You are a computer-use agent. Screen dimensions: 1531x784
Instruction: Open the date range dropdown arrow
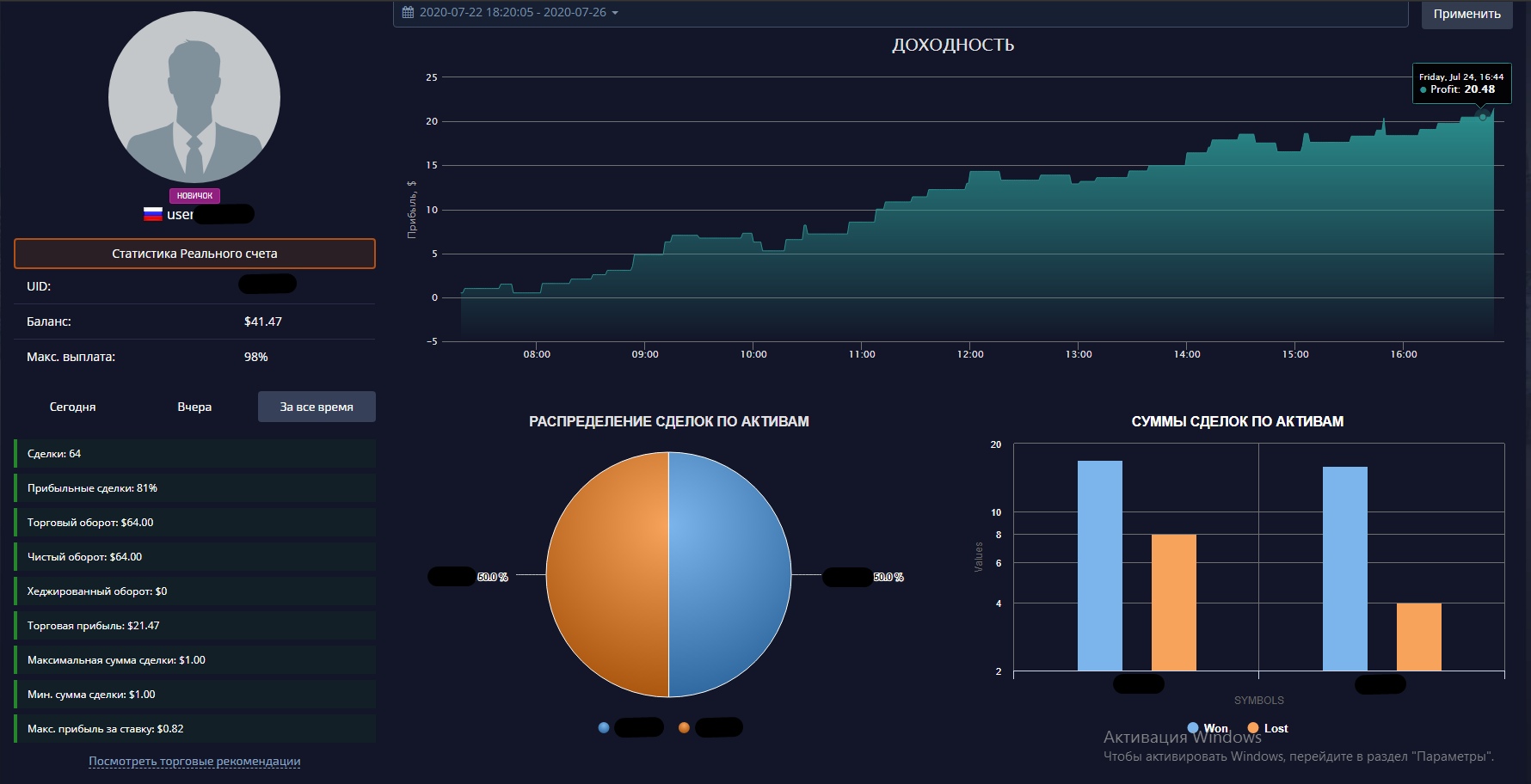coord(615,13)
